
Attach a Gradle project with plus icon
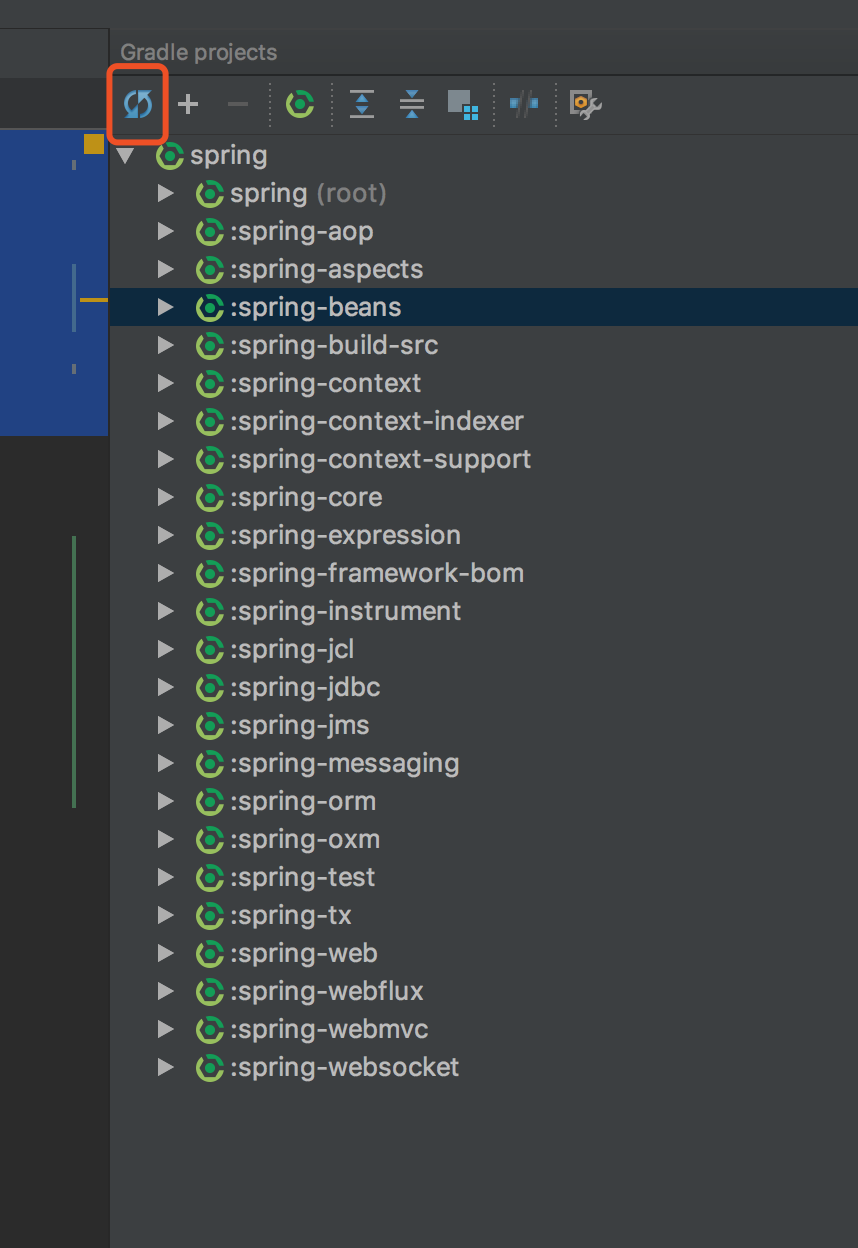tap(188, 104)
